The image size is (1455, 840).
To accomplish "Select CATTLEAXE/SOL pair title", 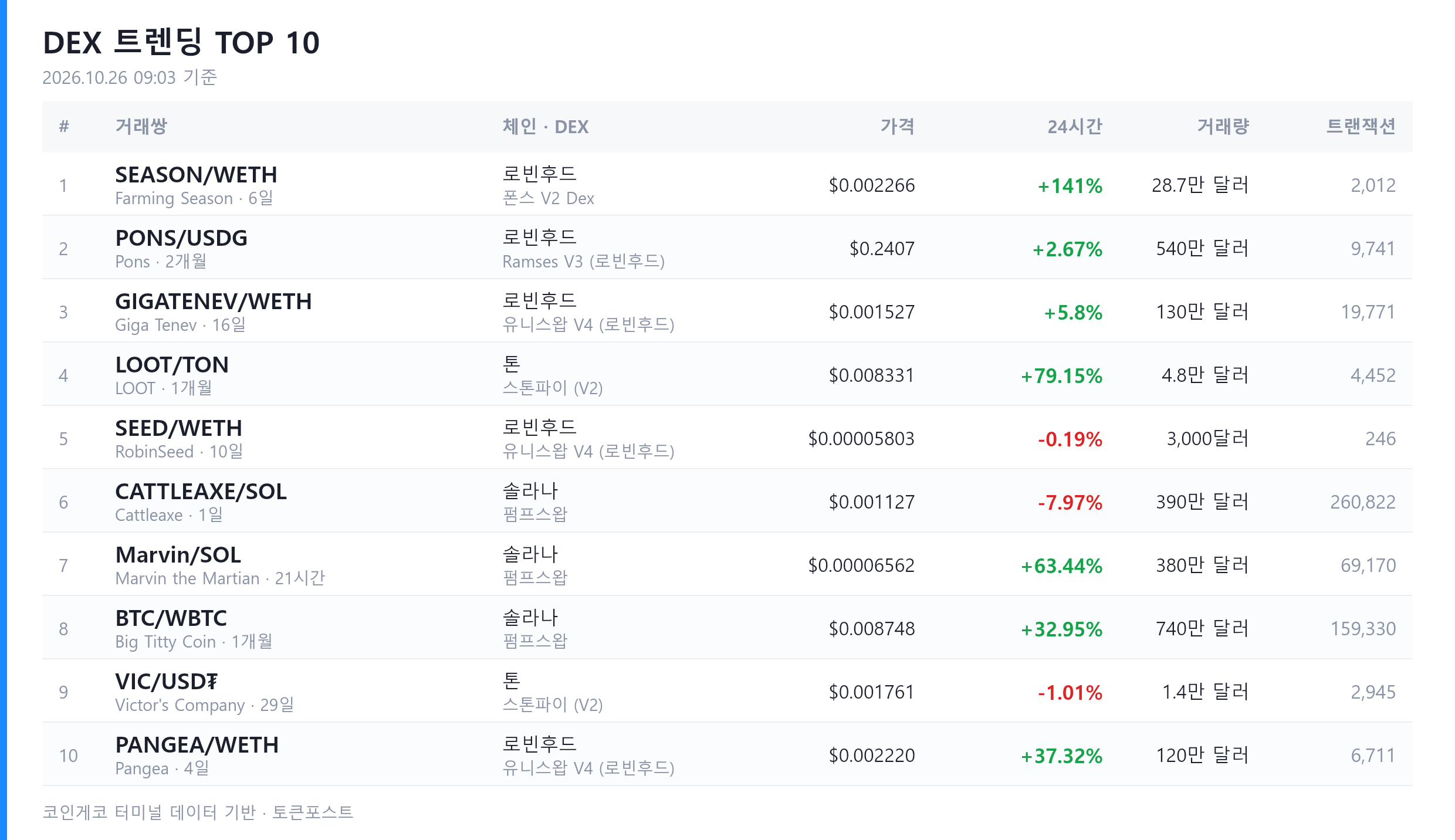I will pyautogui.click(x=201, y=492).
